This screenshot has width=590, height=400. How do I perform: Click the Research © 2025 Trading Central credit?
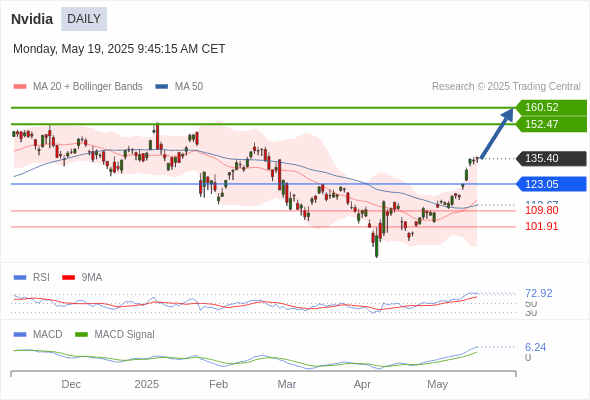tap(506, 87)
